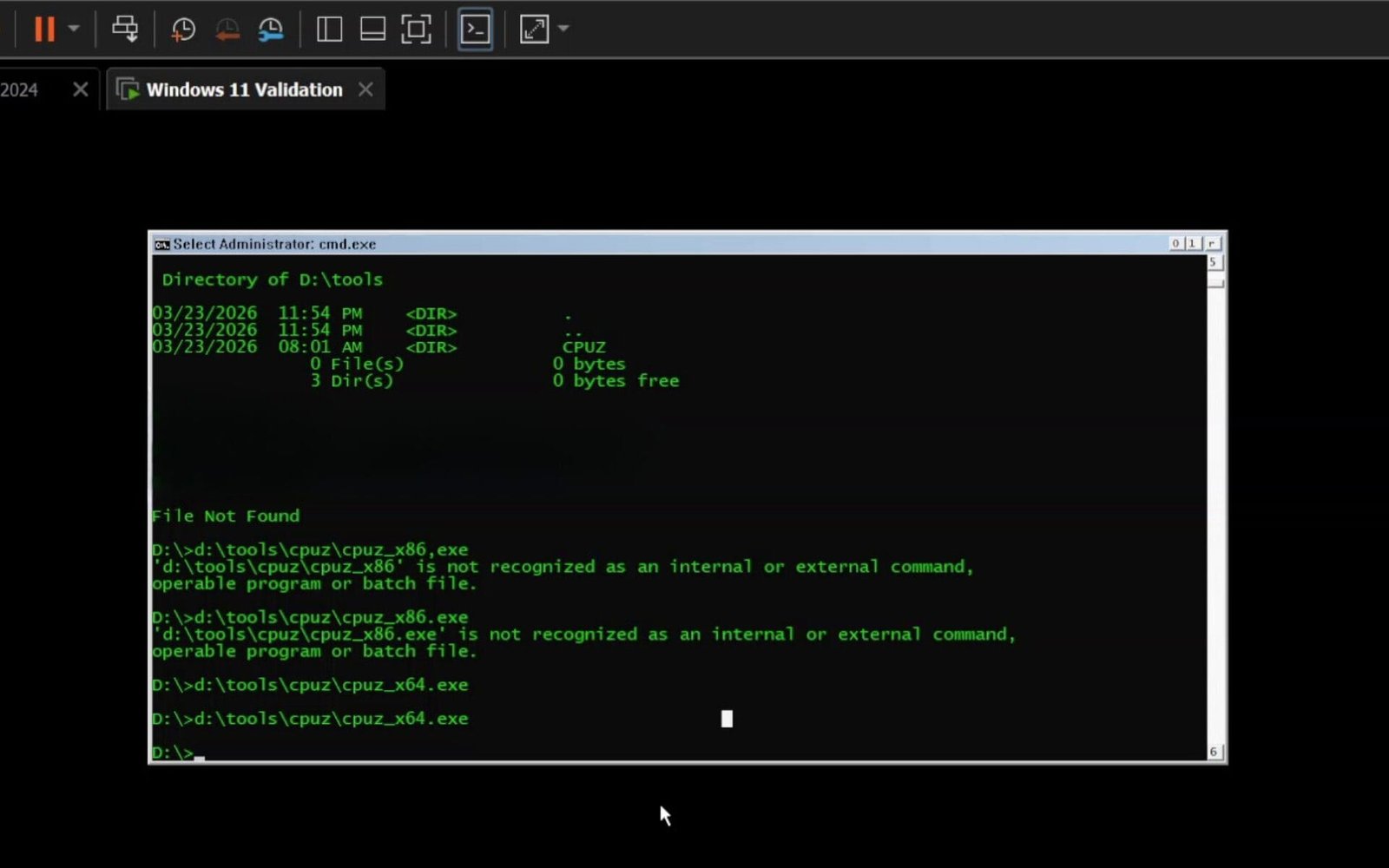Viewport: 1389px width, 868px height.
Task: Click the cmd.exe icon in the console title bar
Action: coord(161,244)
